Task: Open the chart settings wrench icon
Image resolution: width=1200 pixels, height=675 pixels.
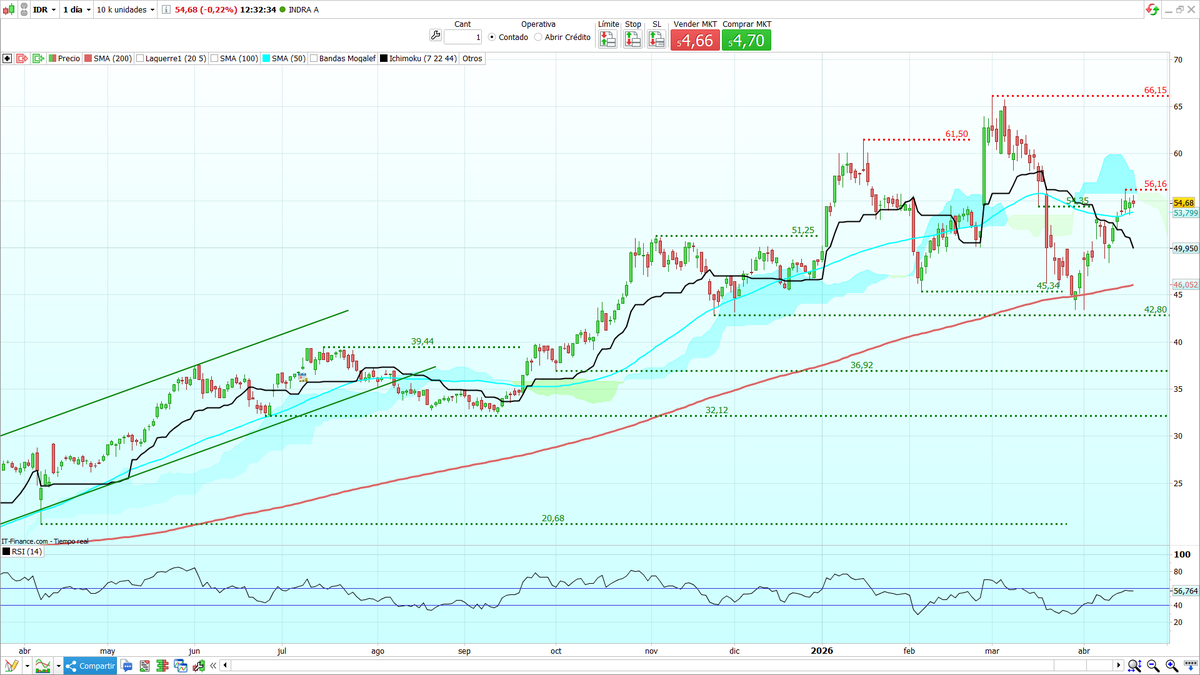Action: (198, 666)
